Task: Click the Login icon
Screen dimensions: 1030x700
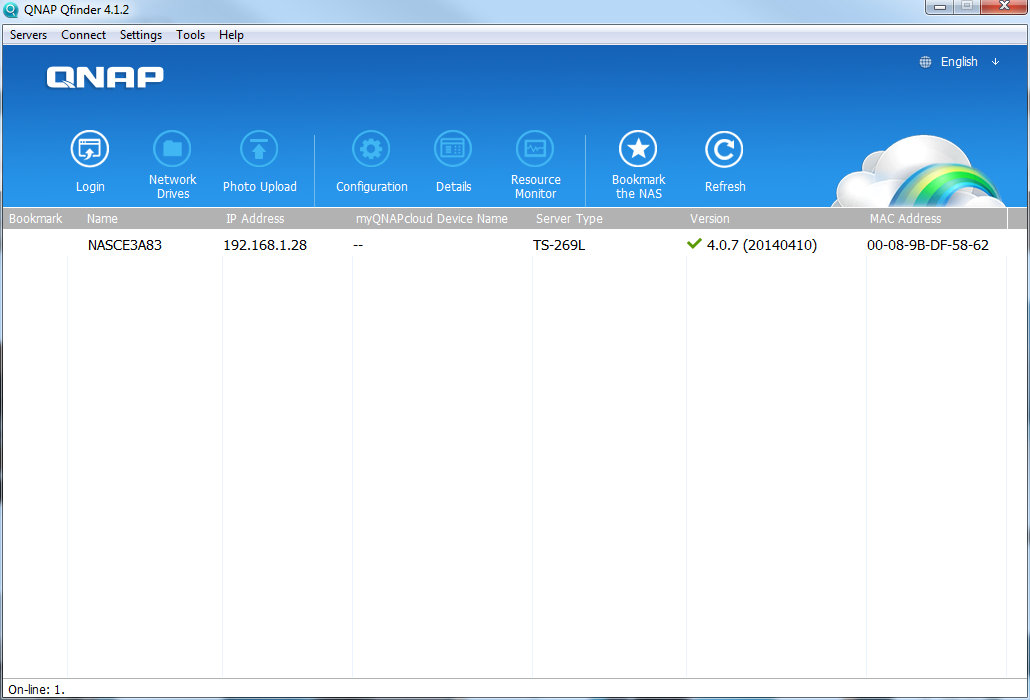Action: [x=90, y=149]
